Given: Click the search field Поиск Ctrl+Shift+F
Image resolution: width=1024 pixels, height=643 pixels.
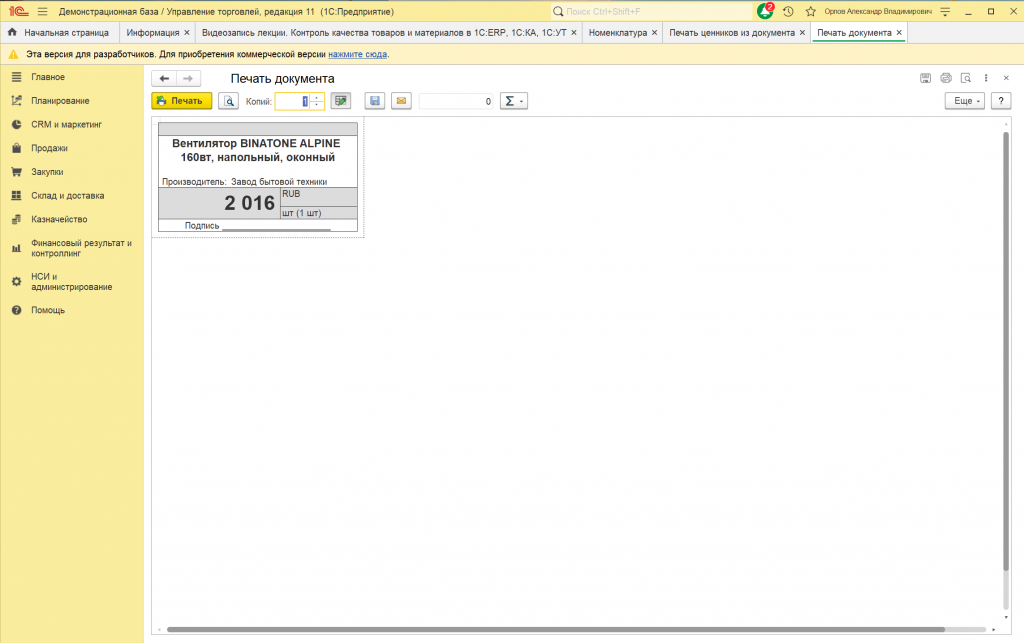Looking at the screenshot, I should (x=652, y=12).
